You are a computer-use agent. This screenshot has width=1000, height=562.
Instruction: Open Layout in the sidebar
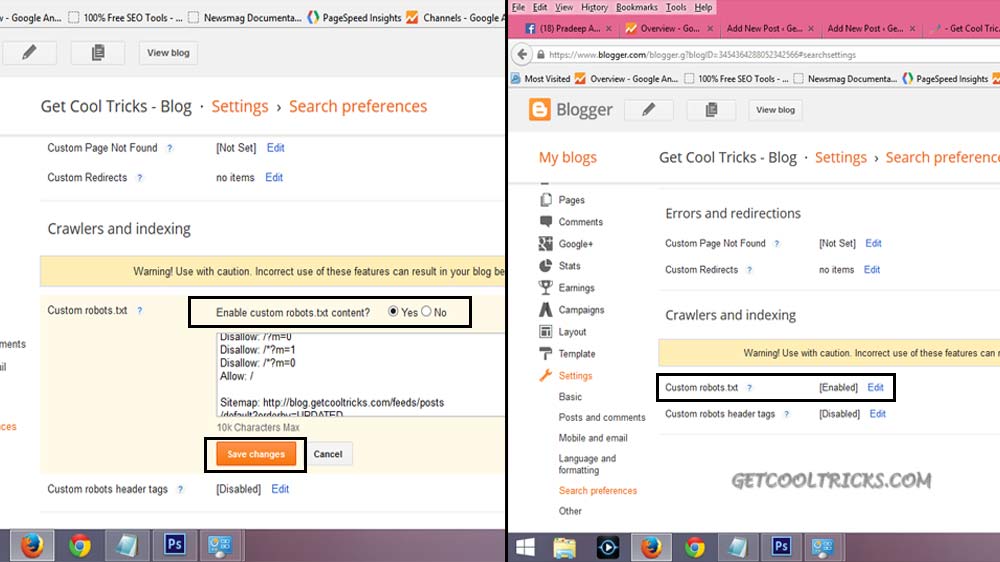(572, 332)
